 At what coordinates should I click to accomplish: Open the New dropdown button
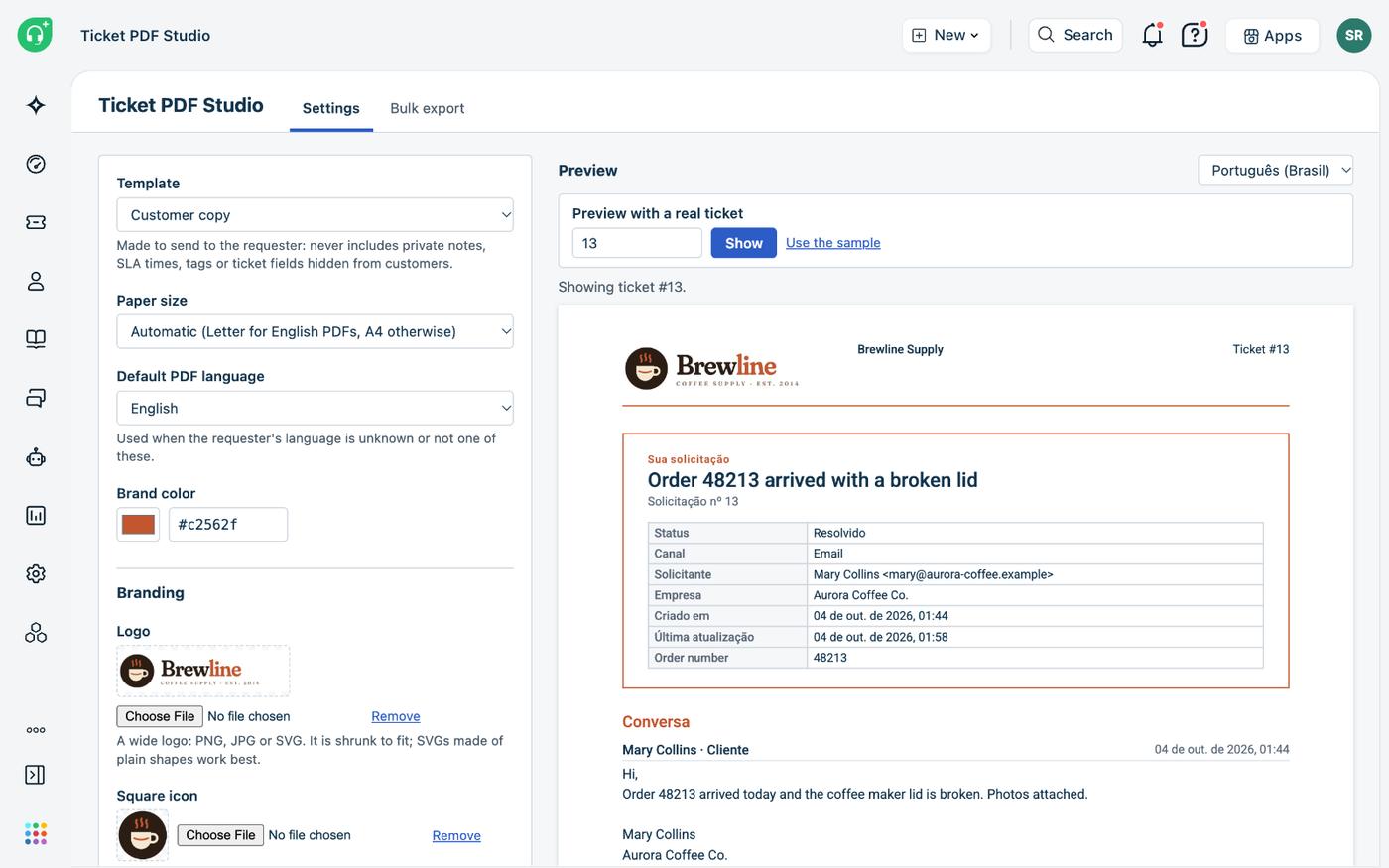[946, 35]
